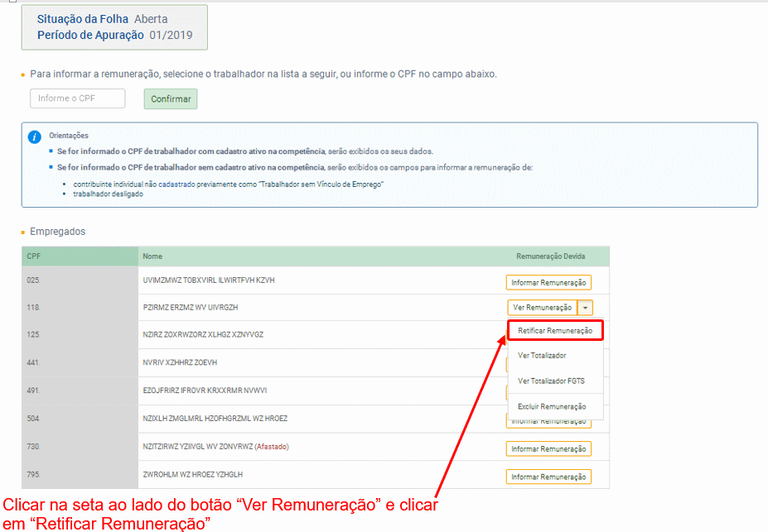
Task: Choose Ver Totalizador in the menu
Action: tap(542, 356)
